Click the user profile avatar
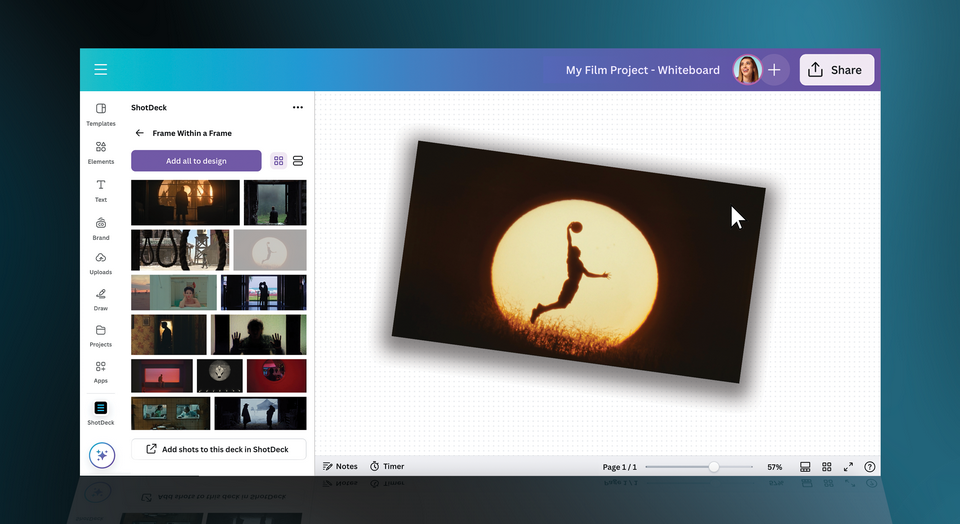This screenshot has height=524, width=960. (x=747, y=70)
